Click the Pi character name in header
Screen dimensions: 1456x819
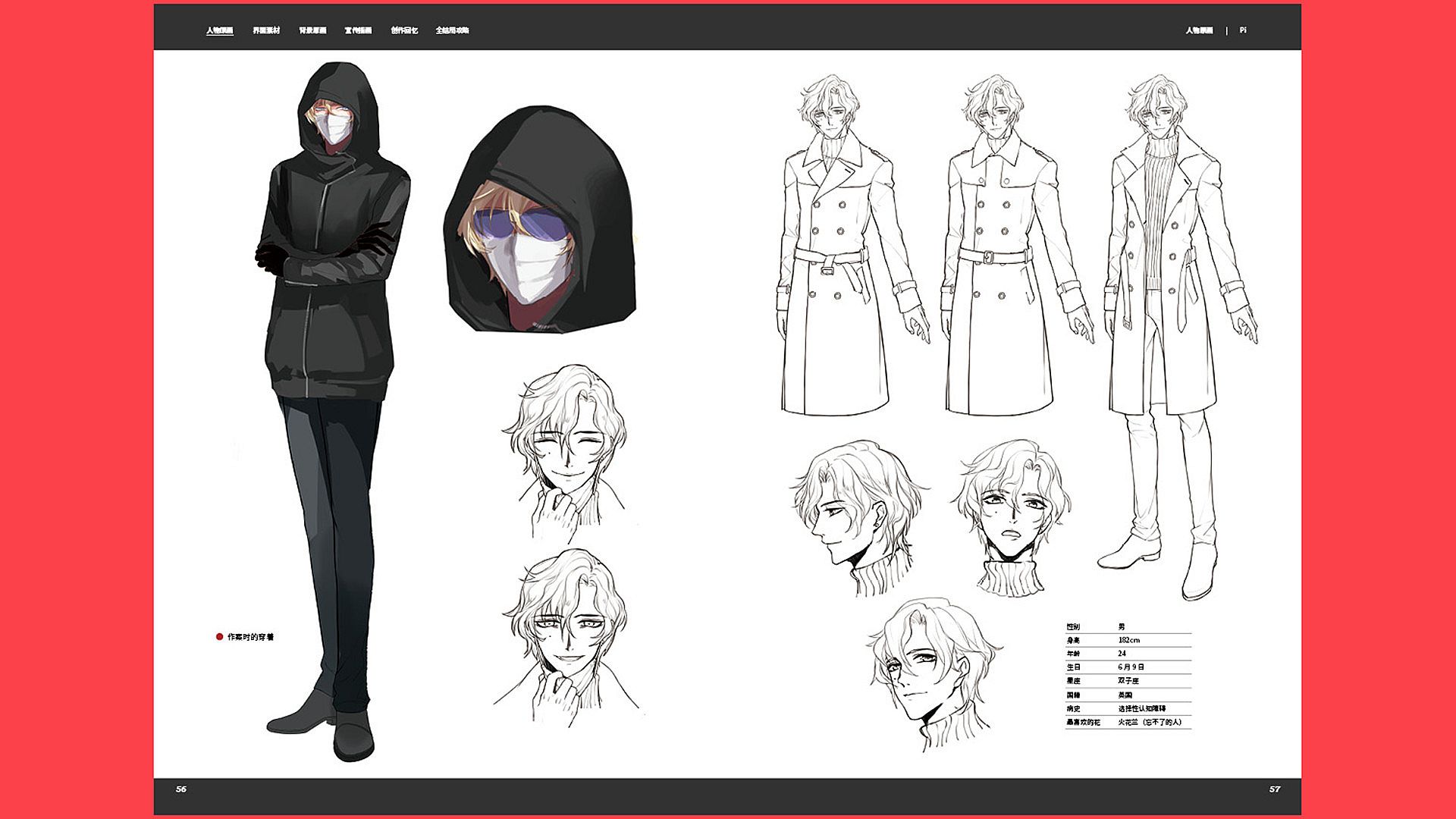click(1243, 30)
